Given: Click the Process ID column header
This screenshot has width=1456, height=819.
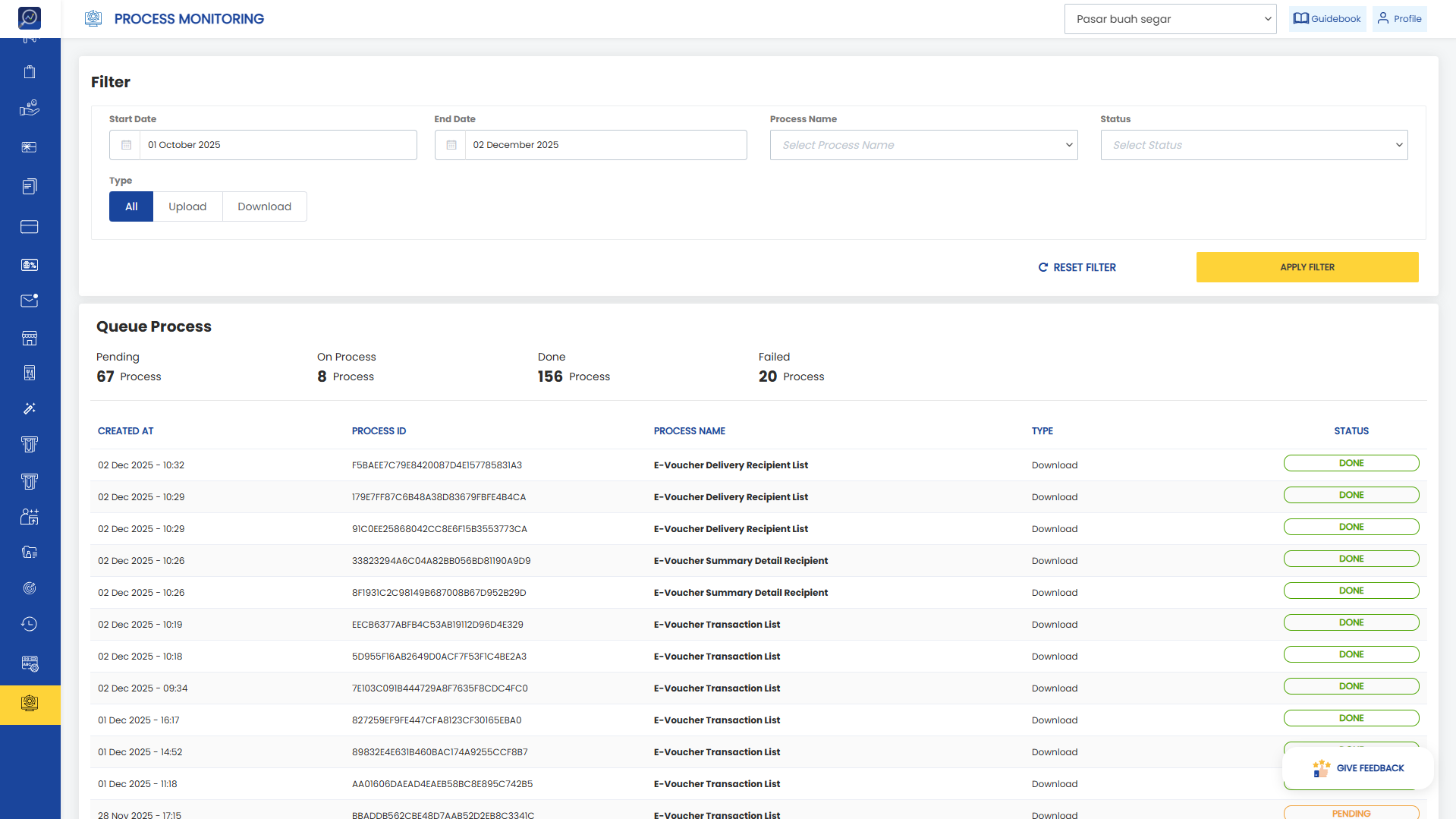Looking at the screenshot, I should (x=379, y=431).
